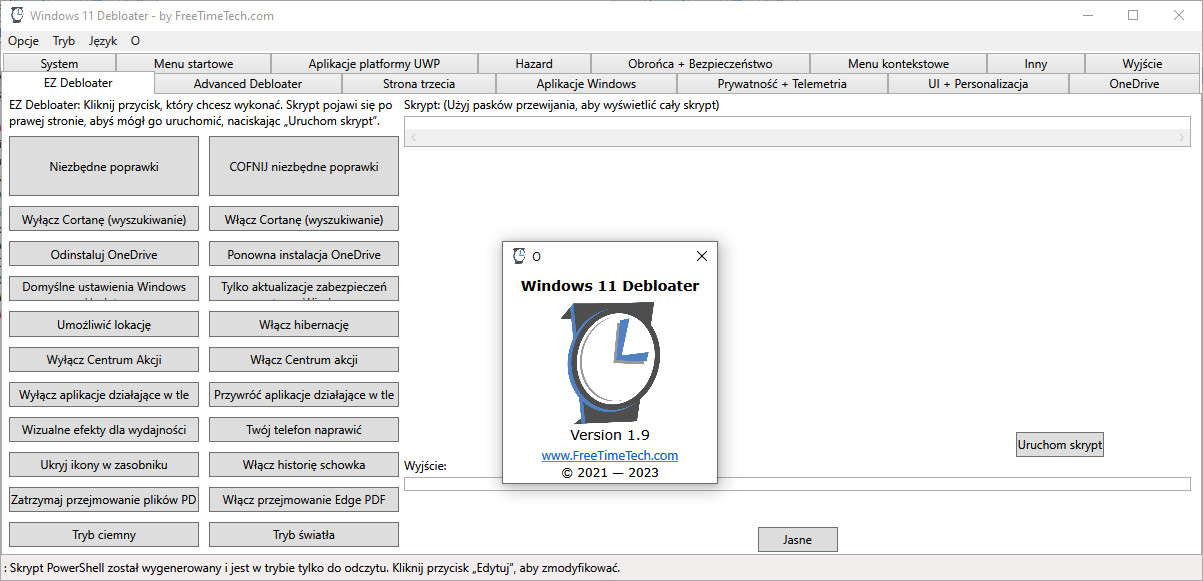1203x581 pixels.
Task: Minimize the Debloater main window
Action: [x=1088, y=15]
